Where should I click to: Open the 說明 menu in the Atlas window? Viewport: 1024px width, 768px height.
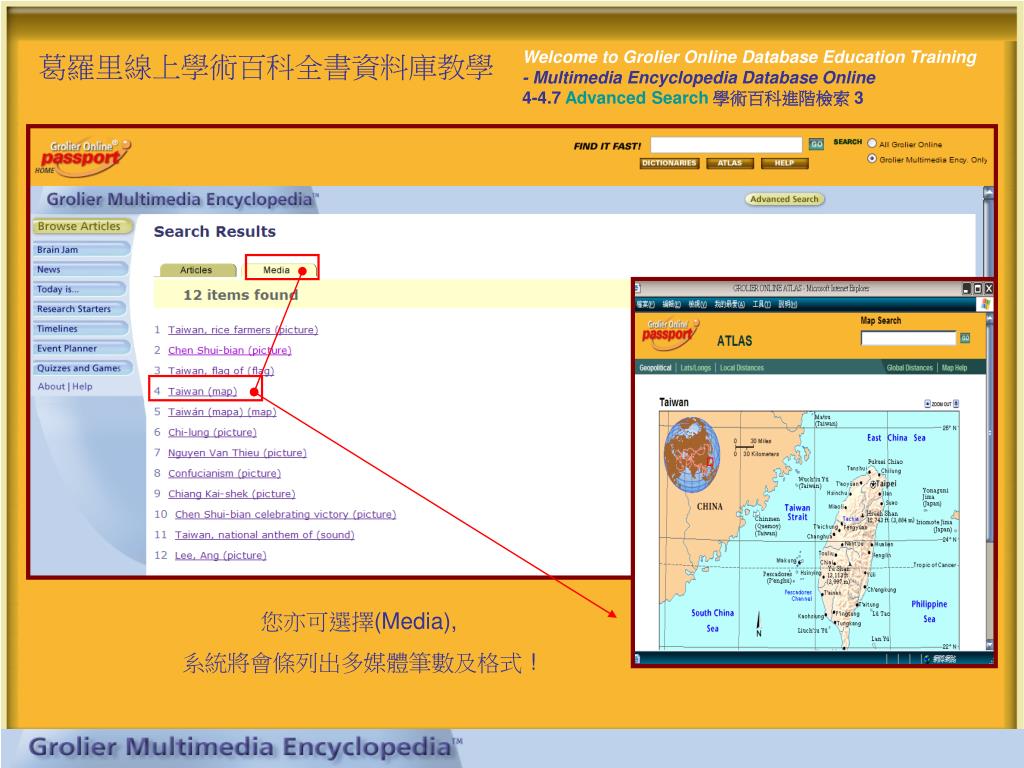click(x=788, y=304)
